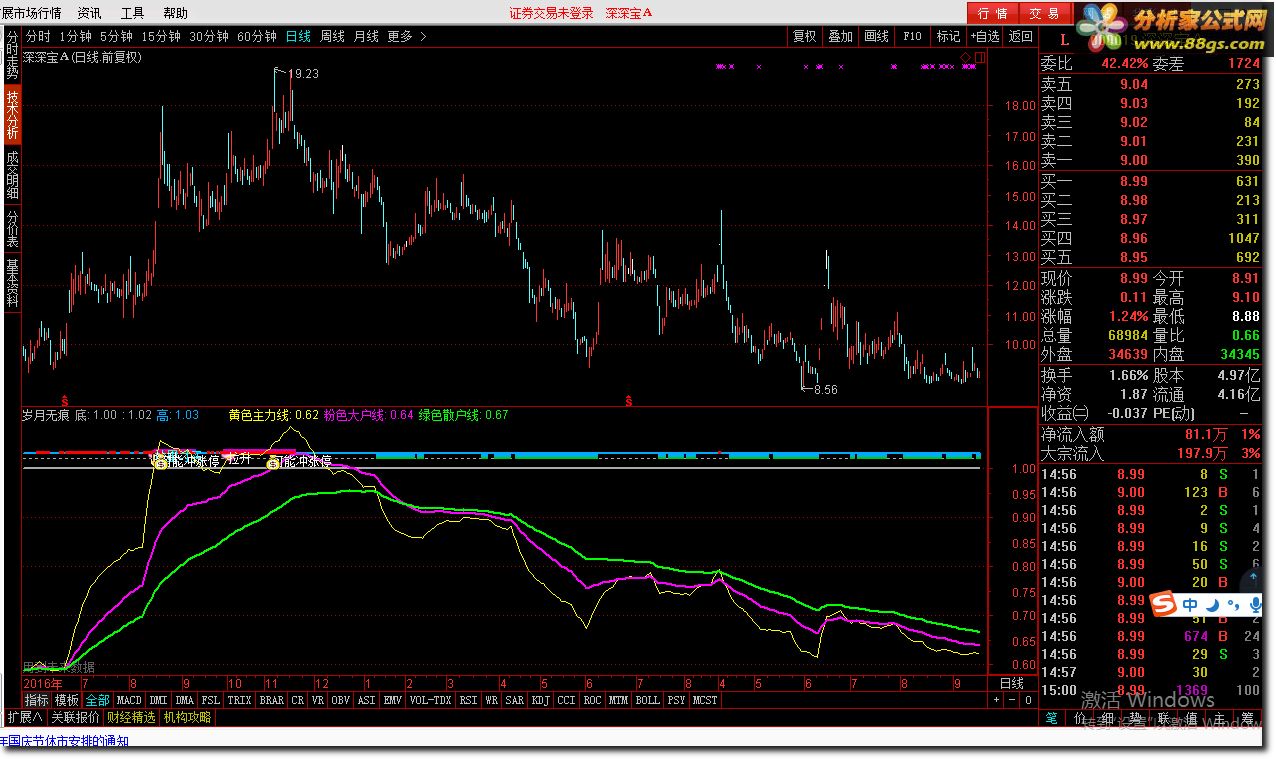Image resolution: width=1276 pixels, height=759 pixels.
Task: Switch to the 1分钟 period
Action: tap(75, 36)
